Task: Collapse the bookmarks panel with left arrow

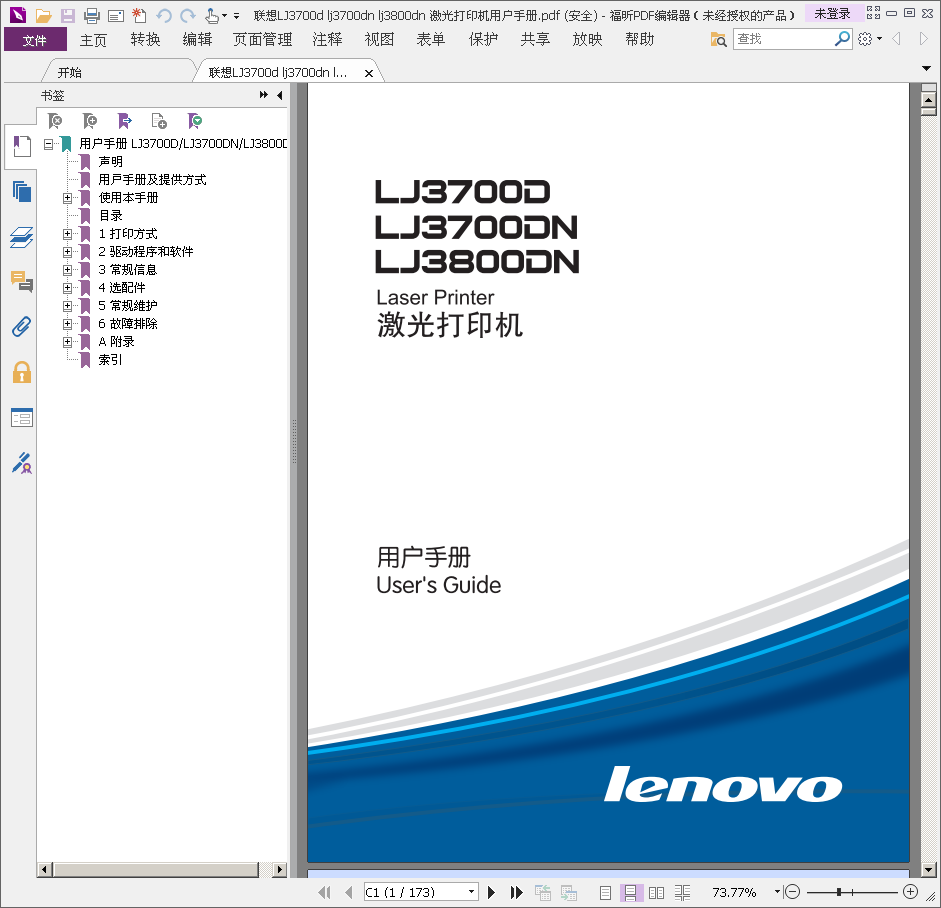Action: tap(280, 95)
